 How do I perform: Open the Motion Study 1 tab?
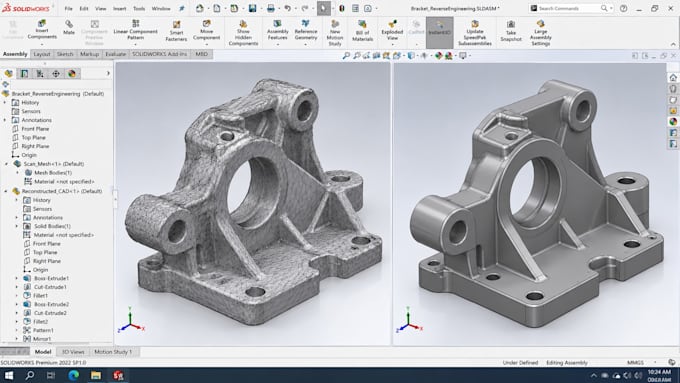coord(113,352)
